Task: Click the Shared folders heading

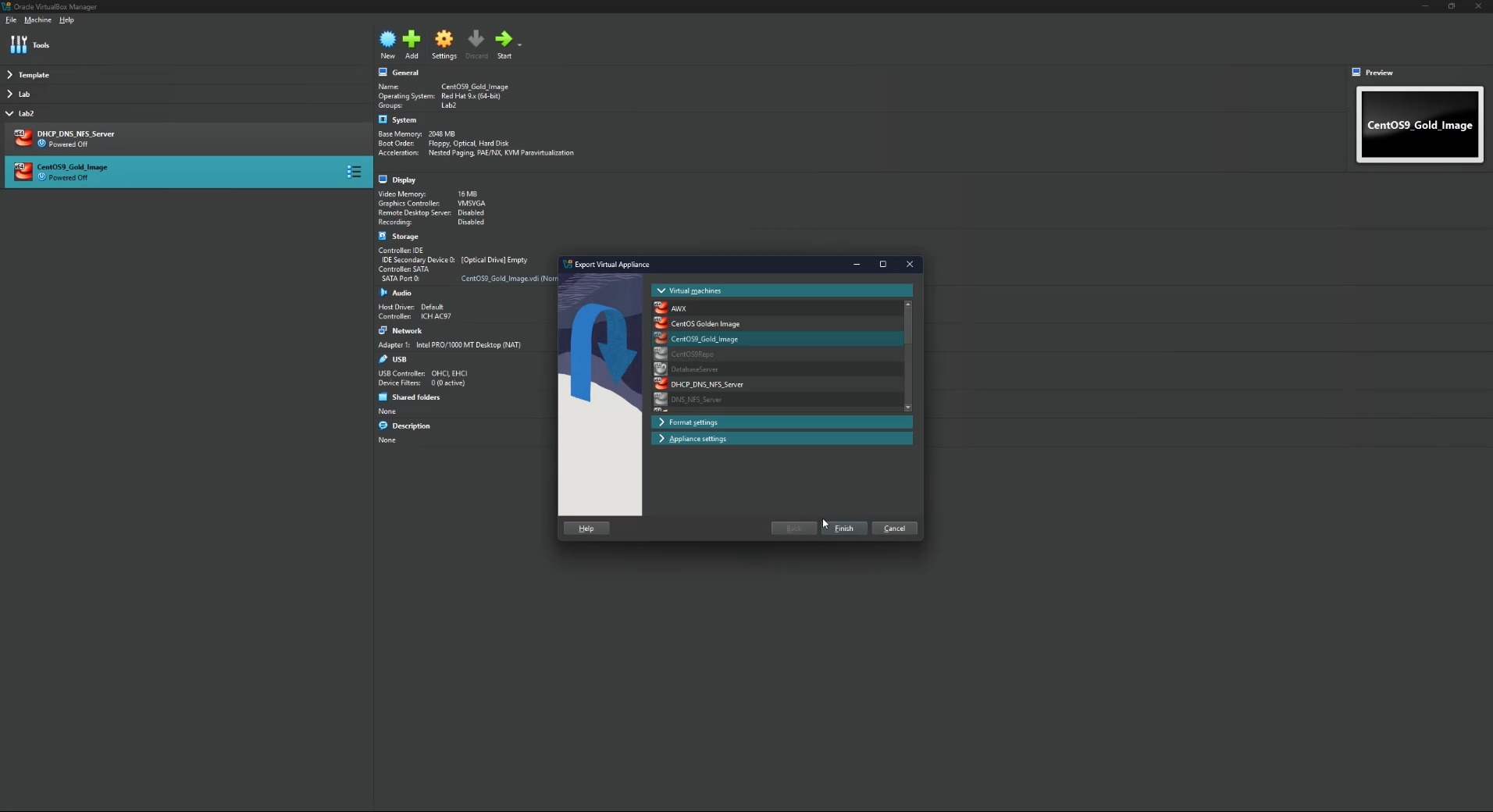Action: click(x=416, y=397)
